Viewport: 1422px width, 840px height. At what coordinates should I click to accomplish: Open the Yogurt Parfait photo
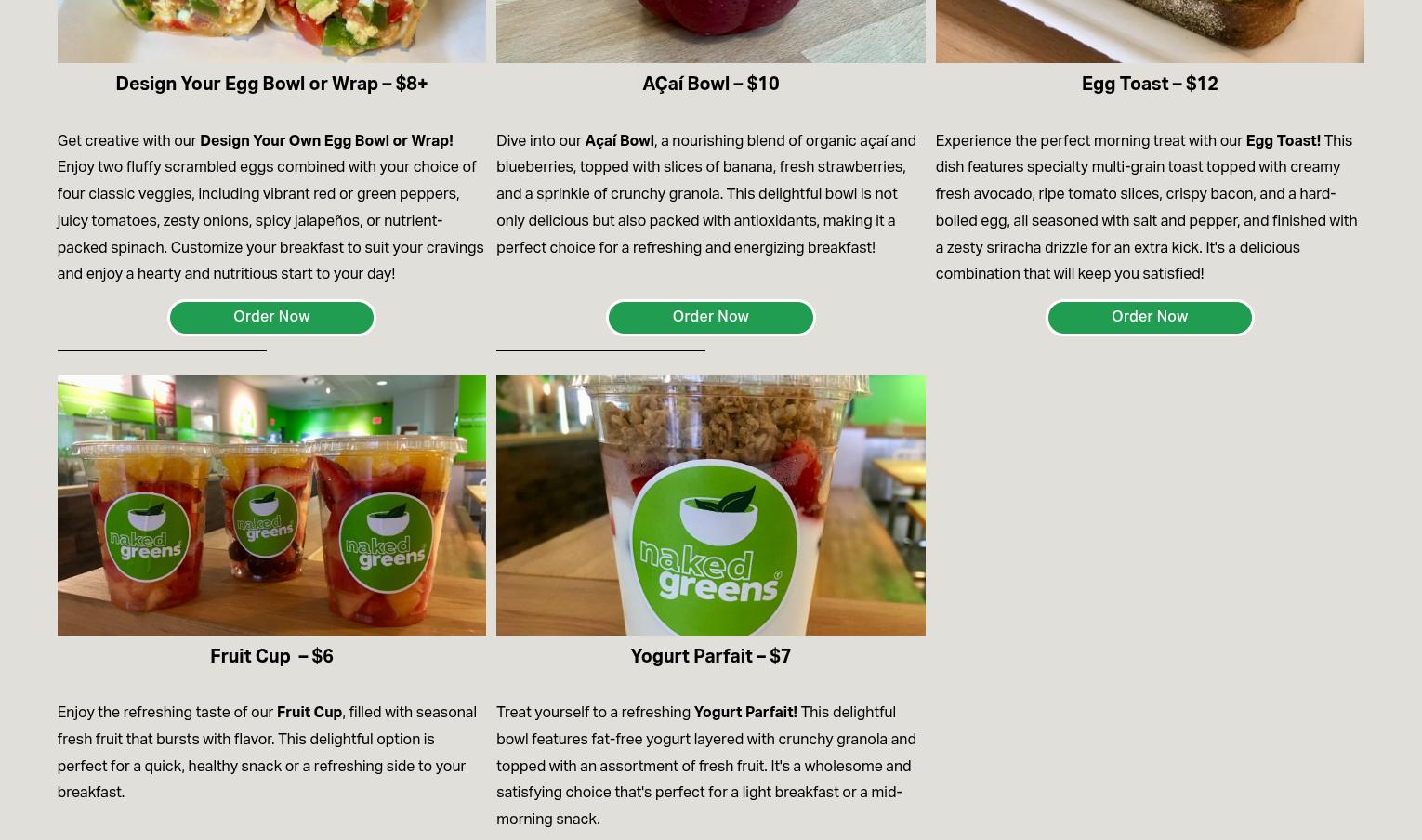(710, 505)
